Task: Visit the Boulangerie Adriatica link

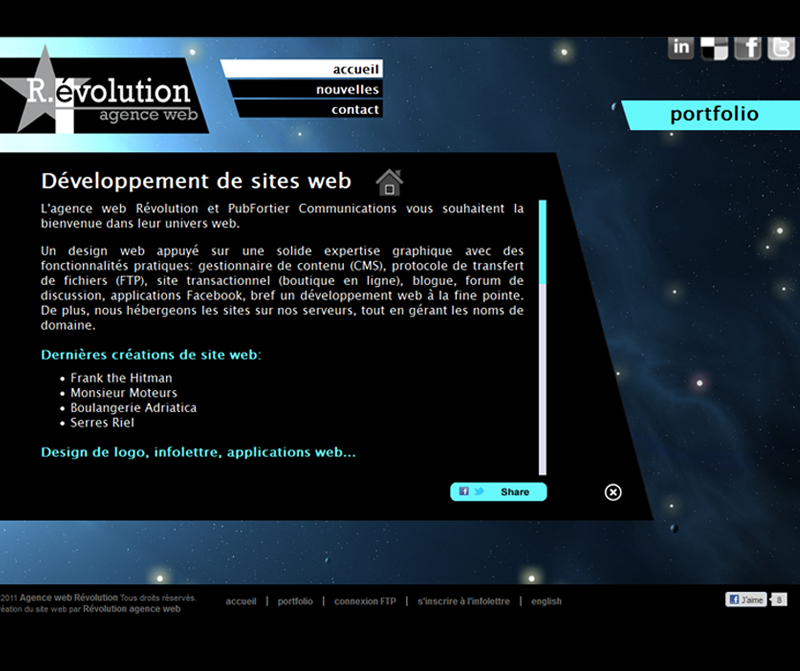Action: tap(133, 408)
